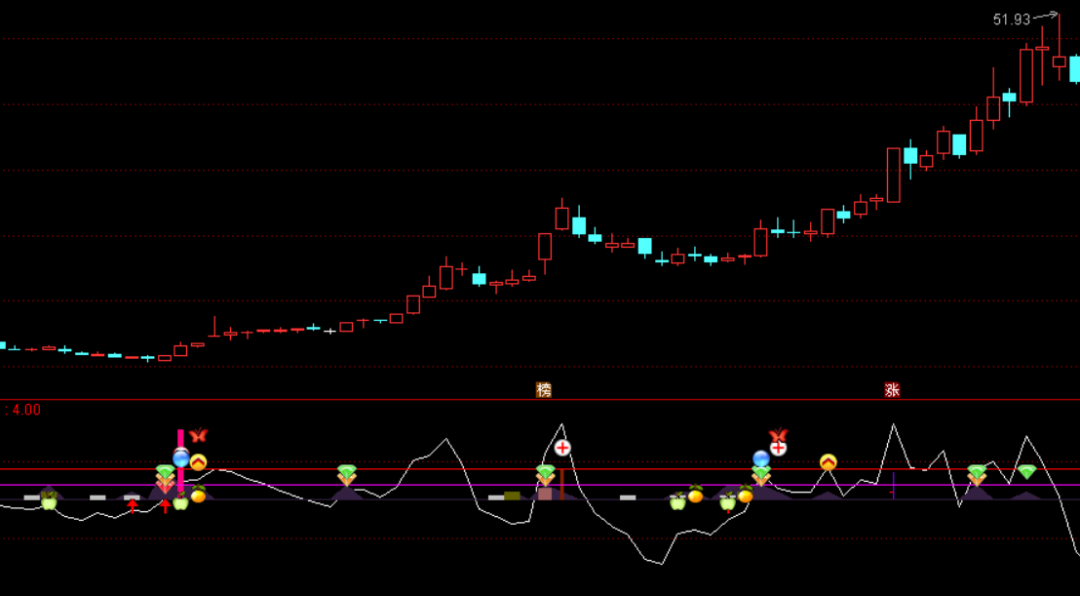Click the 51.93 high price label
The height and width of the screenshot is (596, 1080).
[x=1011, y=20]
